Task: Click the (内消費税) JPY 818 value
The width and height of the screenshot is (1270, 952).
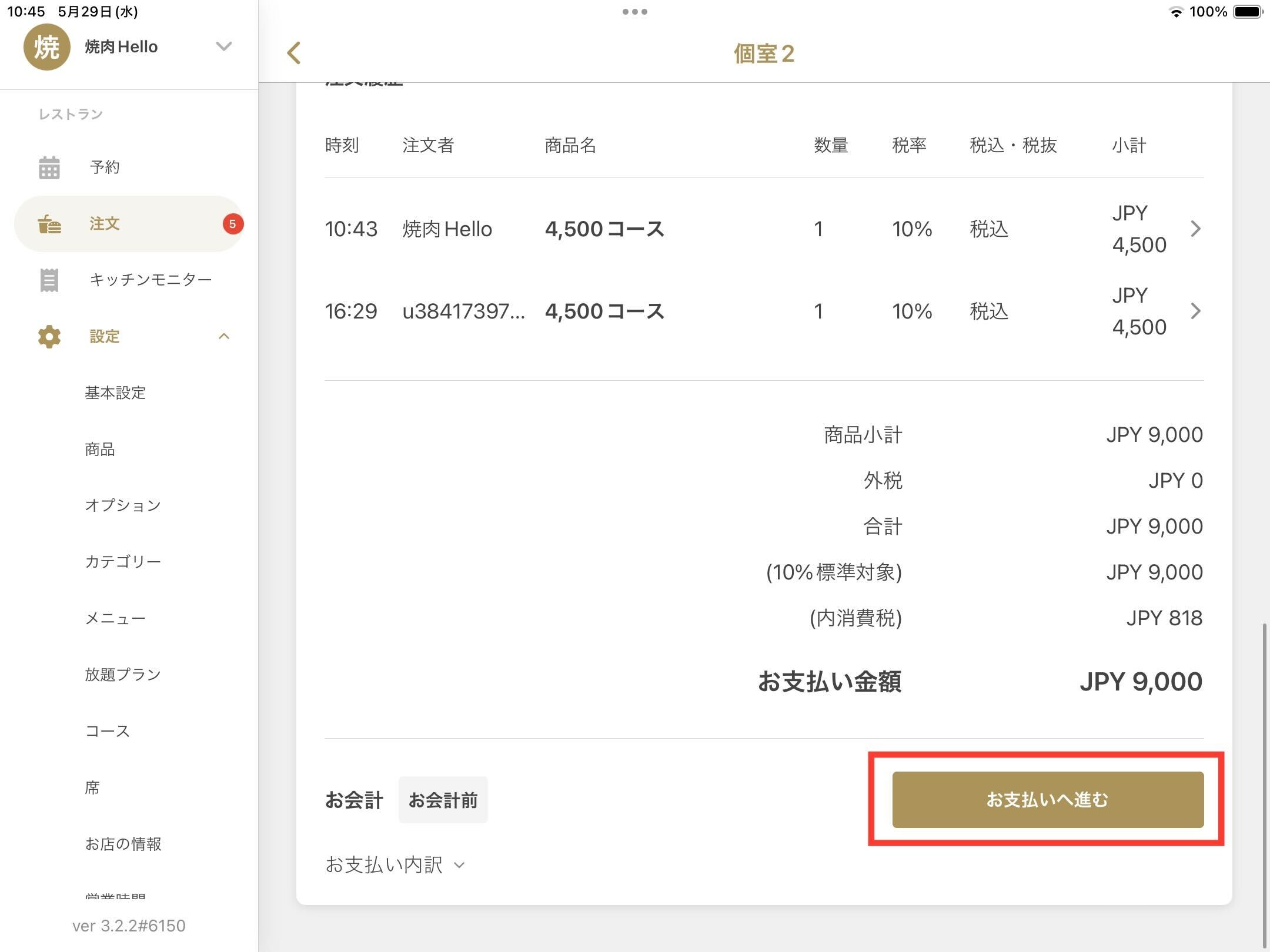Action: point(1164,618)
